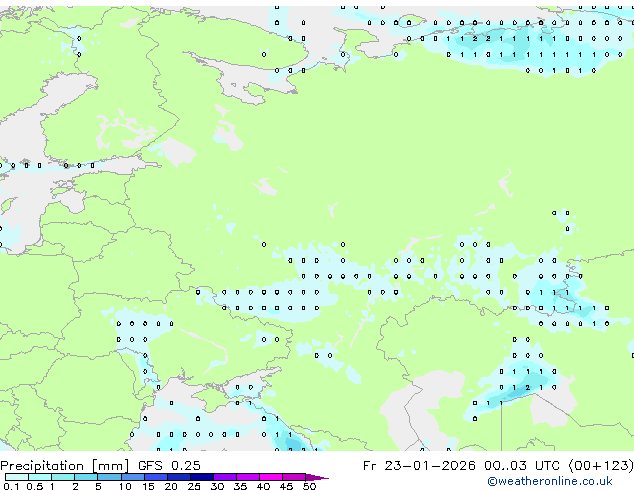The image size is (634, 490).
Task: Click the legend scale value "25"
Action: 194,486
